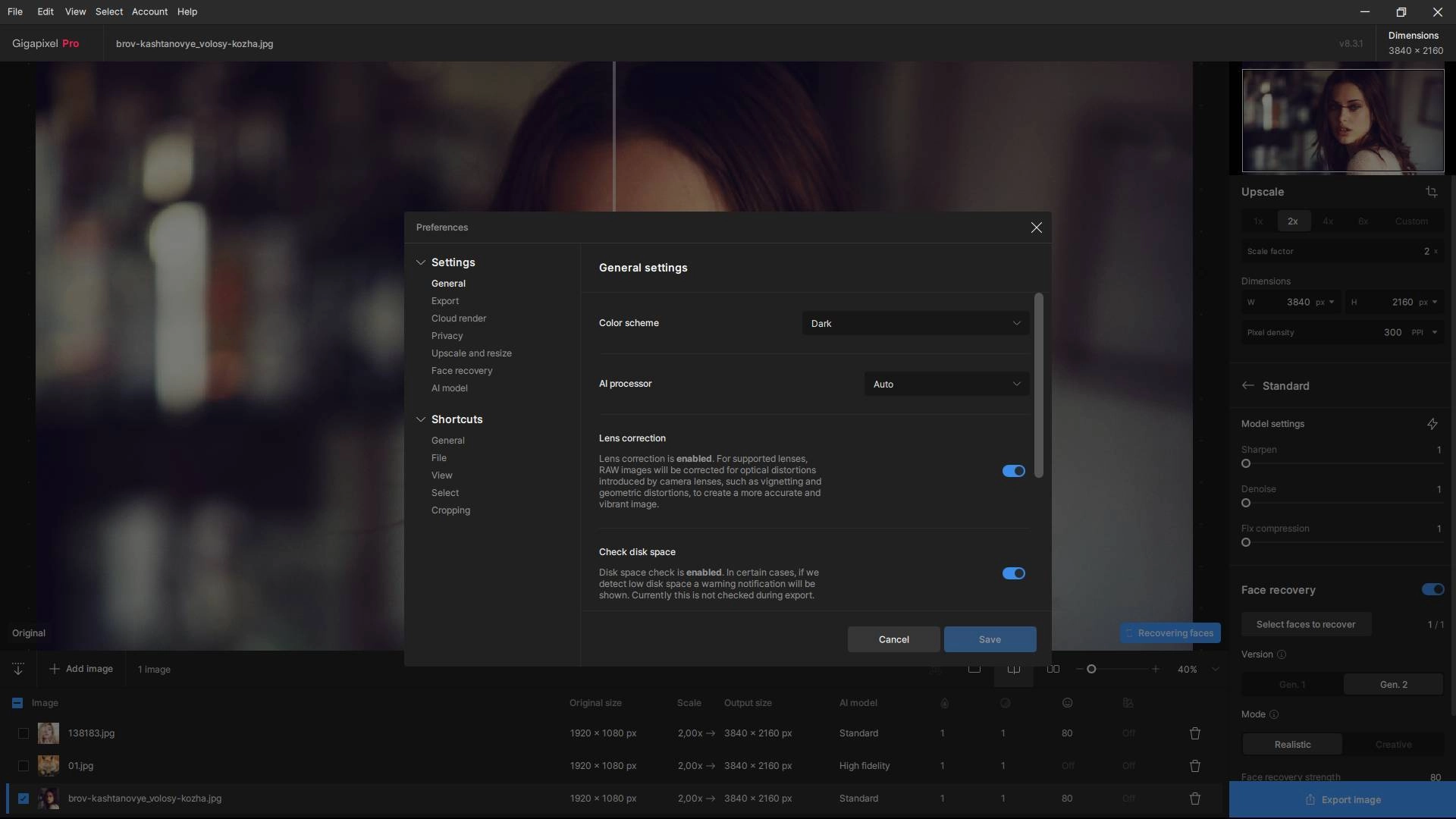This screenshot has height=819, width=1456.
Task: Click the last column header icon
Action: (x=1128, y=703)
